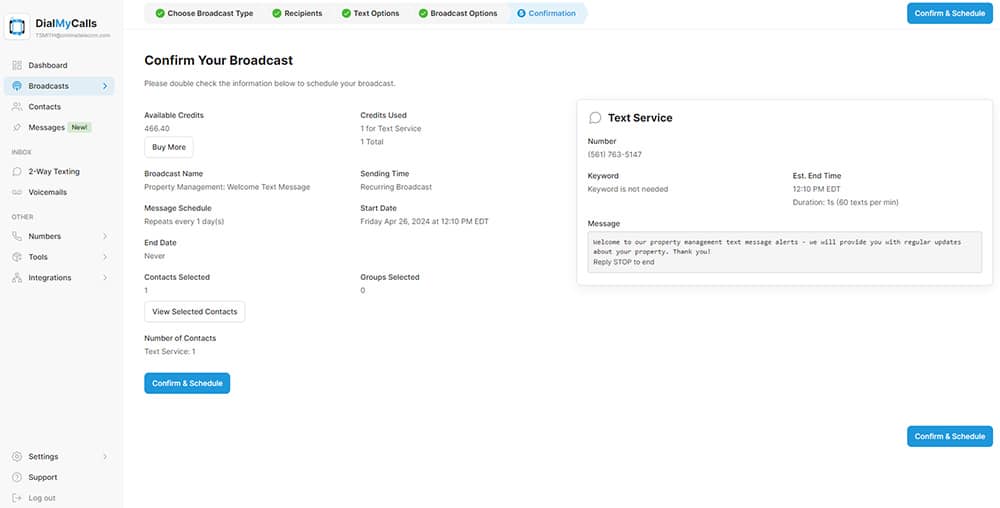Return to the Recipients step

pos(297,13)
